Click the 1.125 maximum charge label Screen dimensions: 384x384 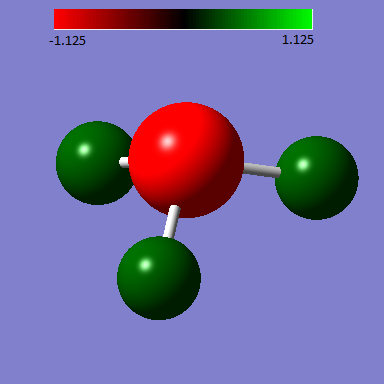coord(298,40)
